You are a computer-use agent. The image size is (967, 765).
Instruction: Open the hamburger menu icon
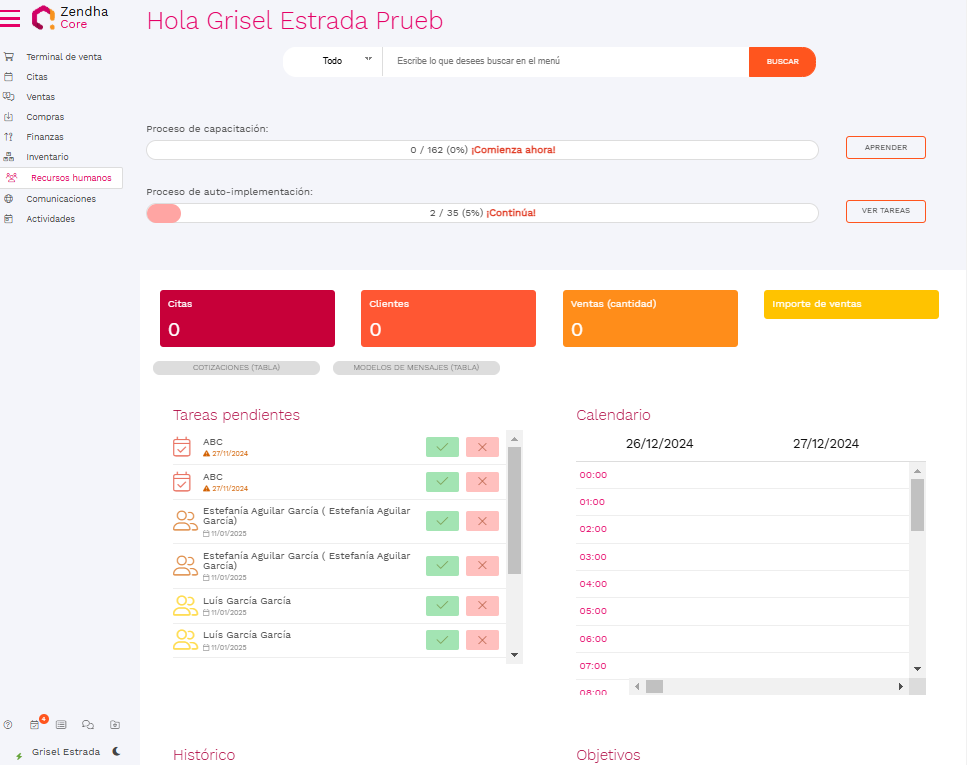(x=10, y=18)
